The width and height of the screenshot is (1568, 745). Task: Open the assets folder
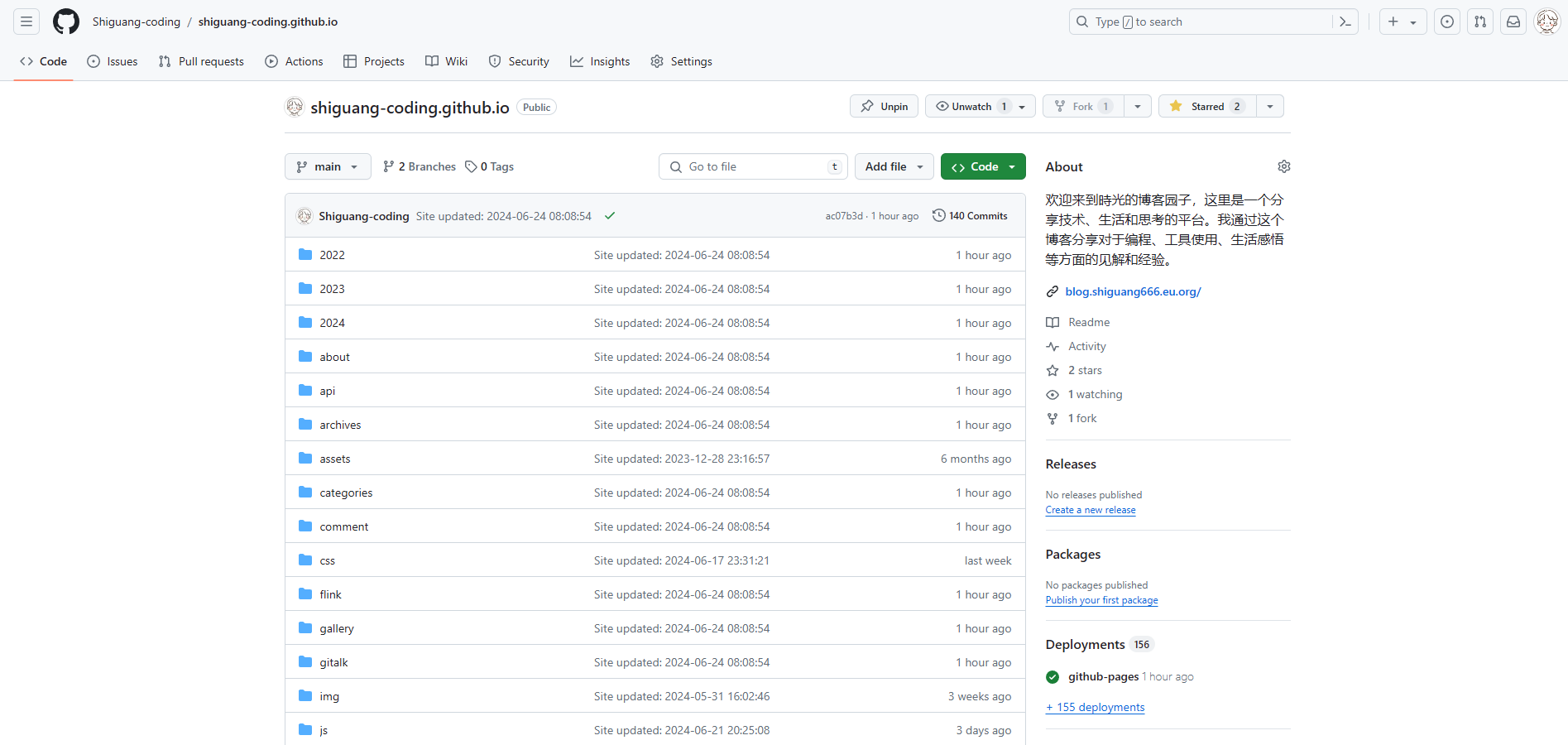[x=335, y=459]
